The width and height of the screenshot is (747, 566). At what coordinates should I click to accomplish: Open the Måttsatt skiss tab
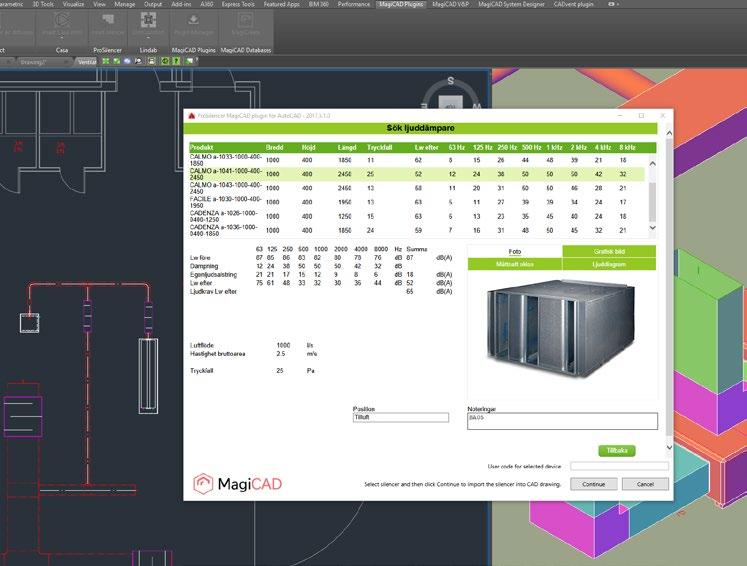tap(515, 264)
